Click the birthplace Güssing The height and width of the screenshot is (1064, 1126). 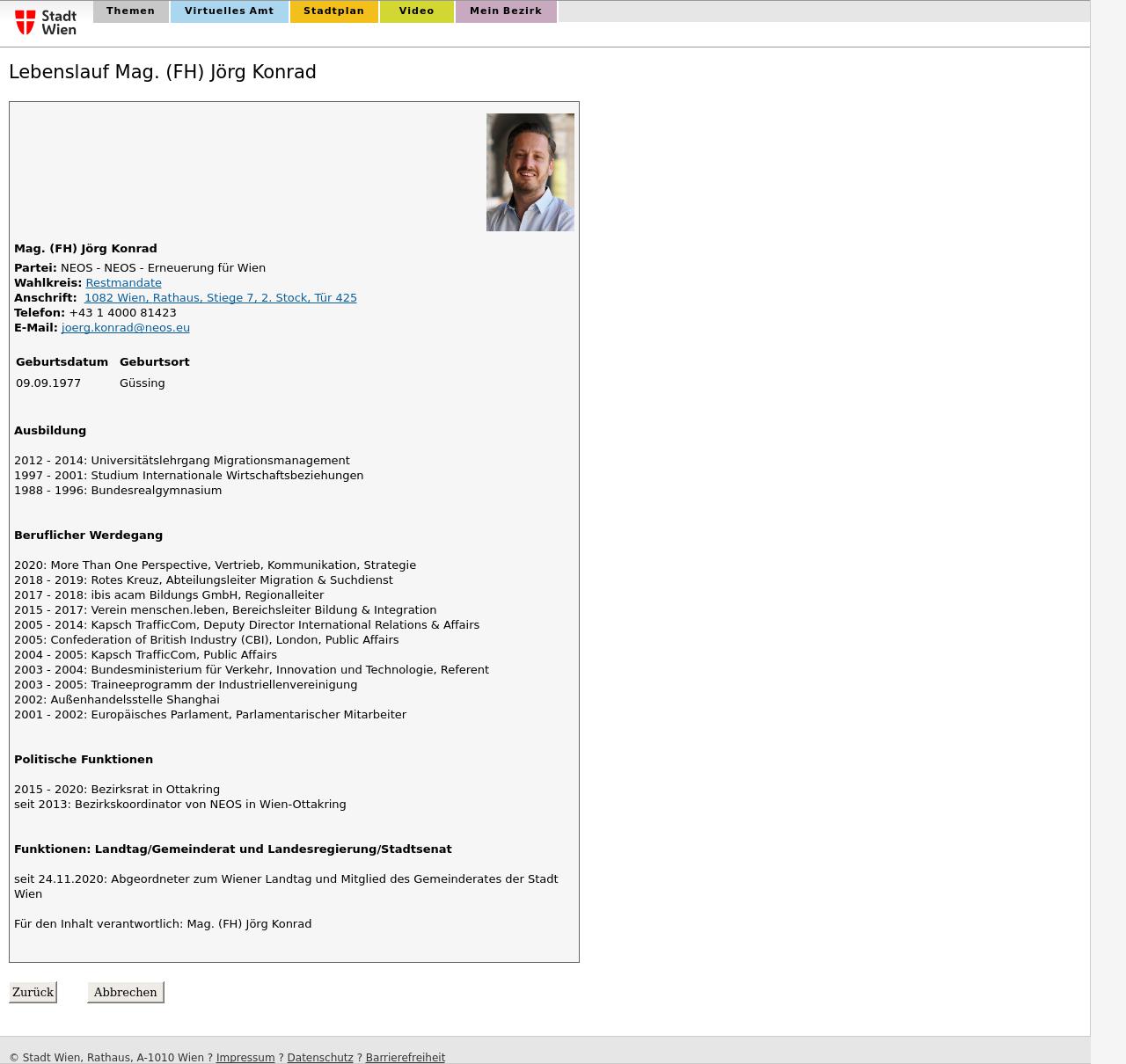point(143,383)
